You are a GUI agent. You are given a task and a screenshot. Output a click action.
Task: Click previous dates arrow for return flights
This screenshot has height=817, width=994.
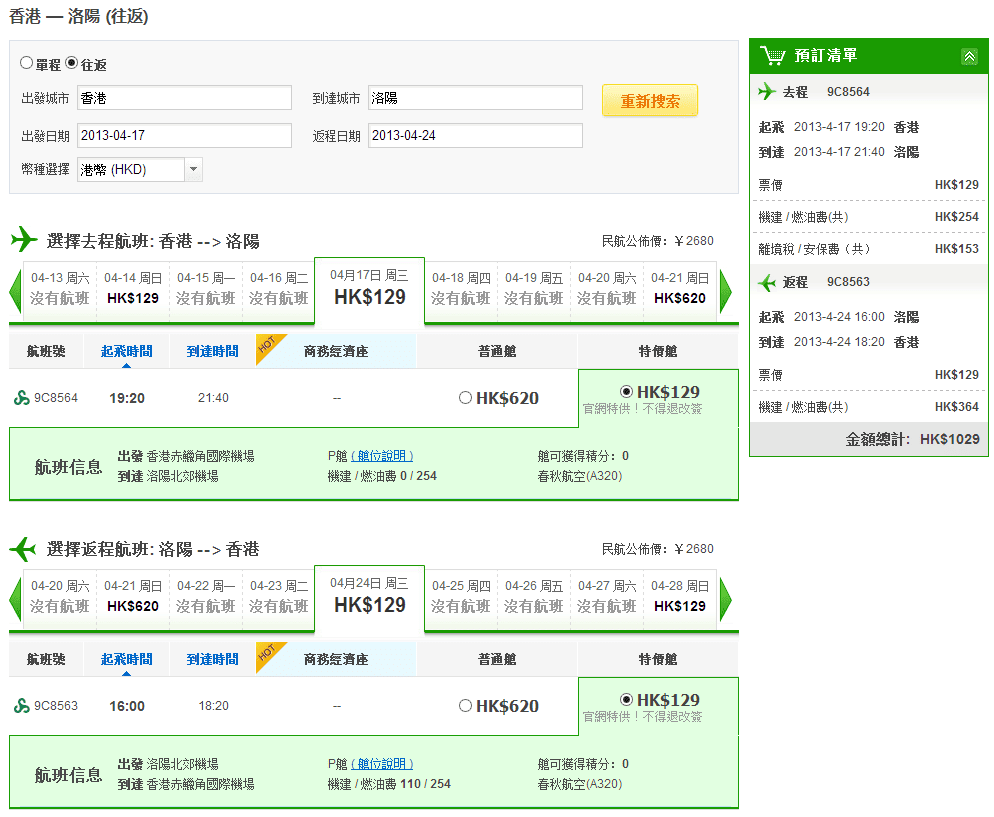(x=15, y=599)
